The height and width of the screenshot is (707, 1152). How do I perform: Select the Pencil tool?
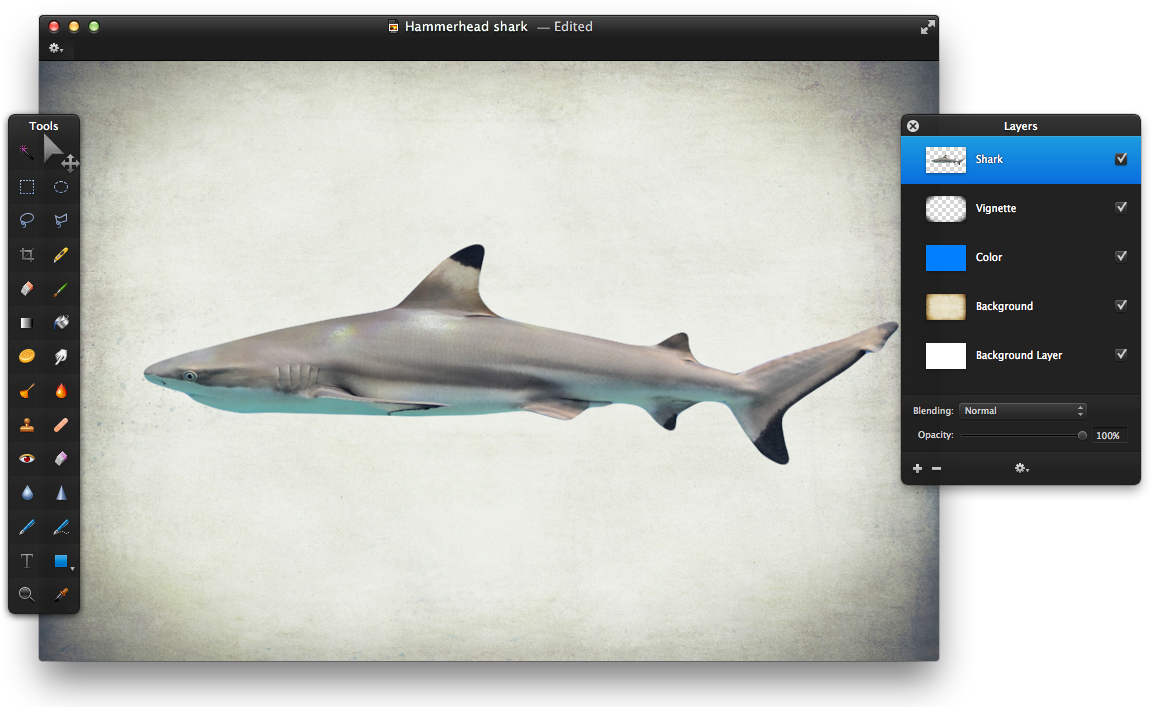tap(61, 254)
